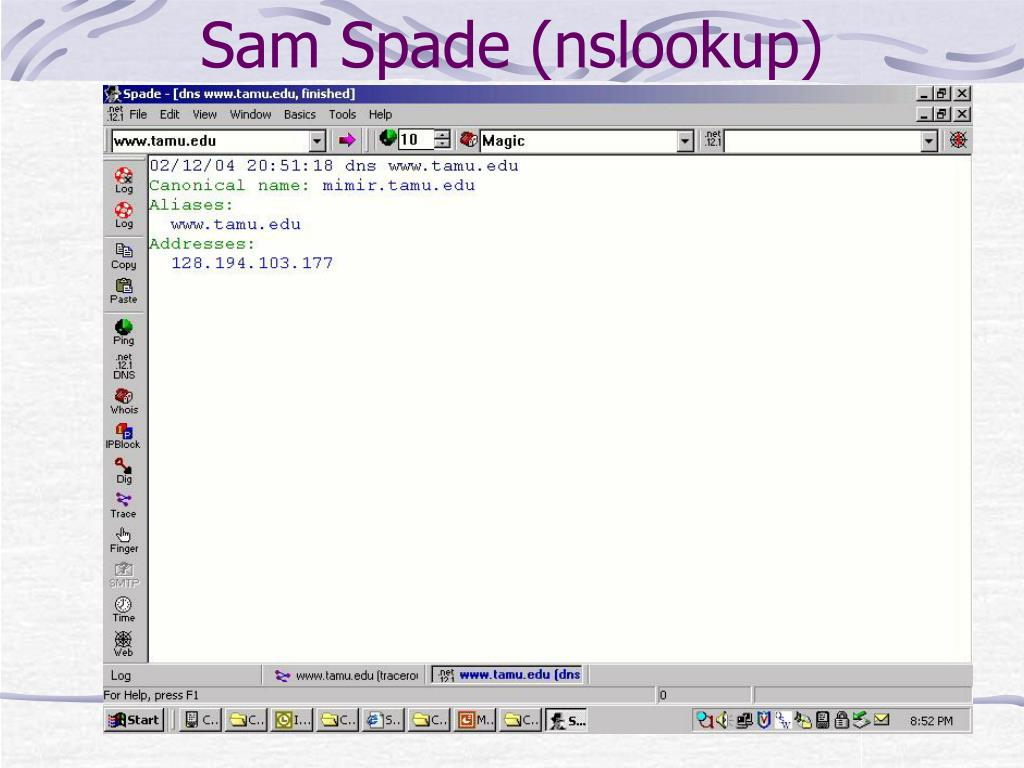The height and width of the screenshot is (768, 1024).
Task: Open the Window menu
Action: click(x=250, y=114)
